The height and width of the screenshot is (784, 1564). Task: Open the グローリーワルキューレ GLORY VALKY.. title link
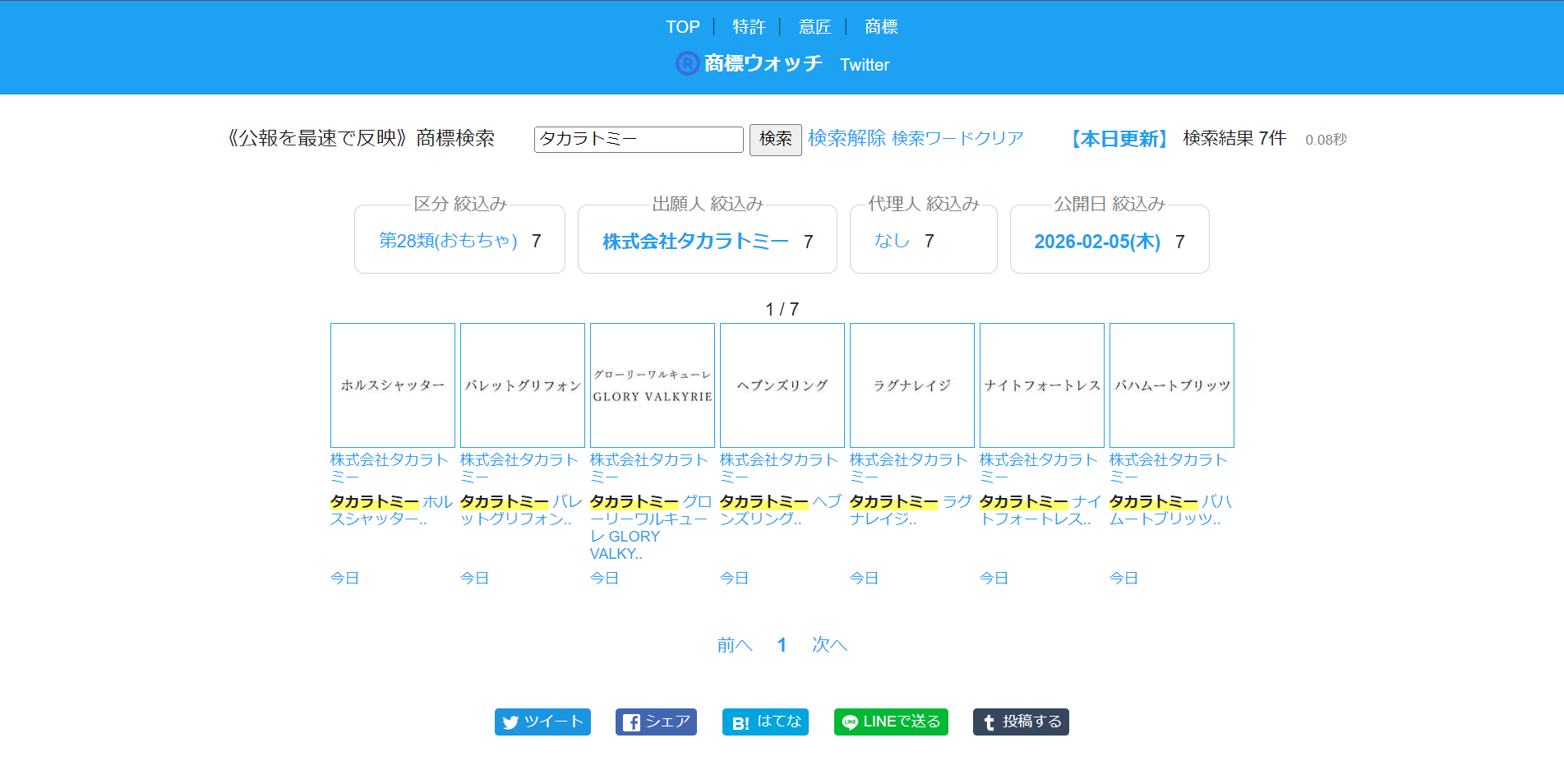point(651,528)
